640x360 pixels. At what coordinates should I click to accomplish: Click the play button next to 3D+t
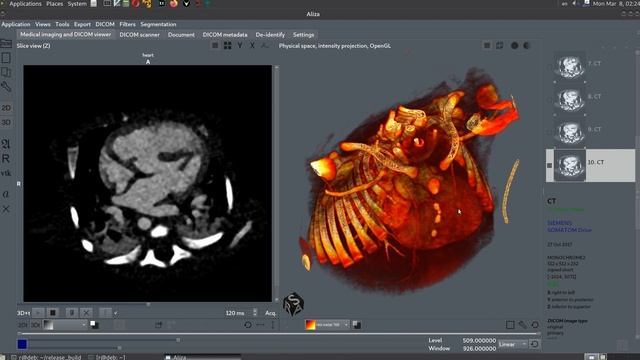tap(38, 313)
